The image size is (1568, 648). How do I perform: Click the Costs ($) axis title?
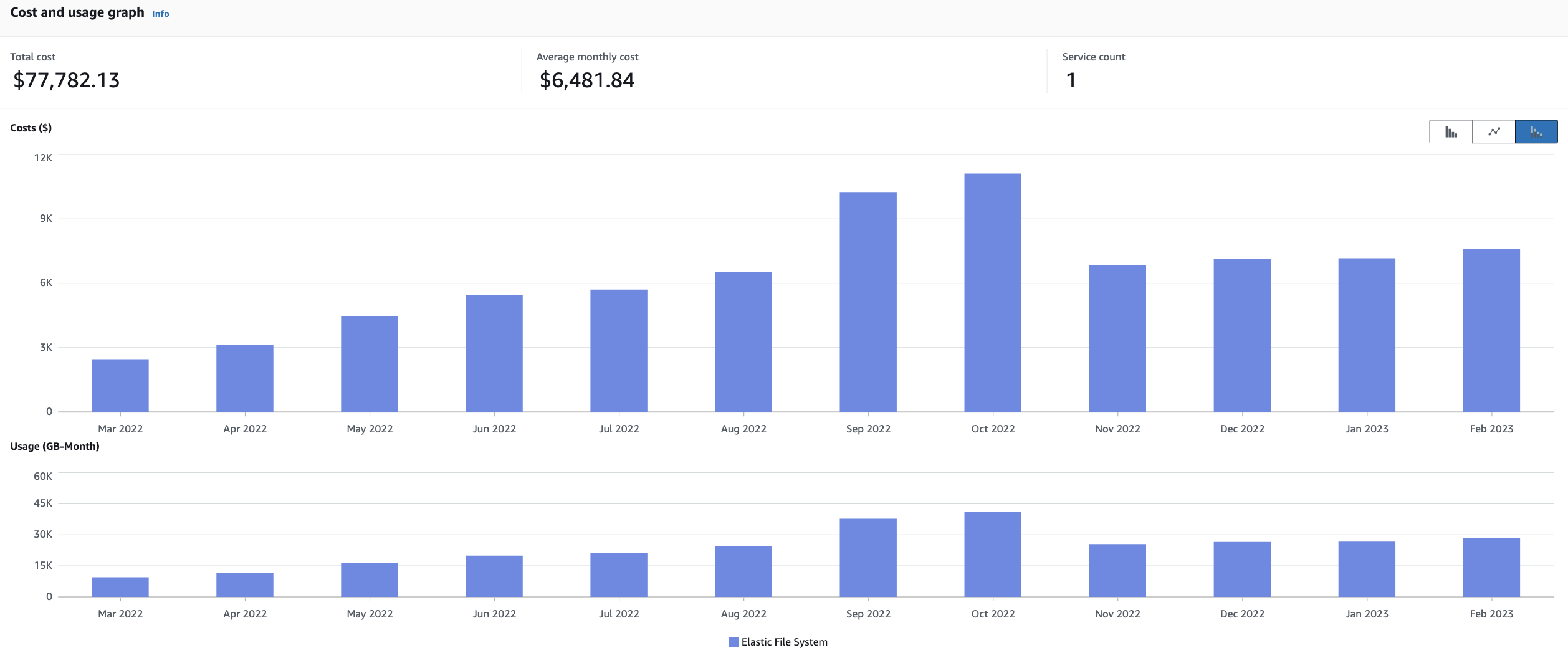(30, 128)
